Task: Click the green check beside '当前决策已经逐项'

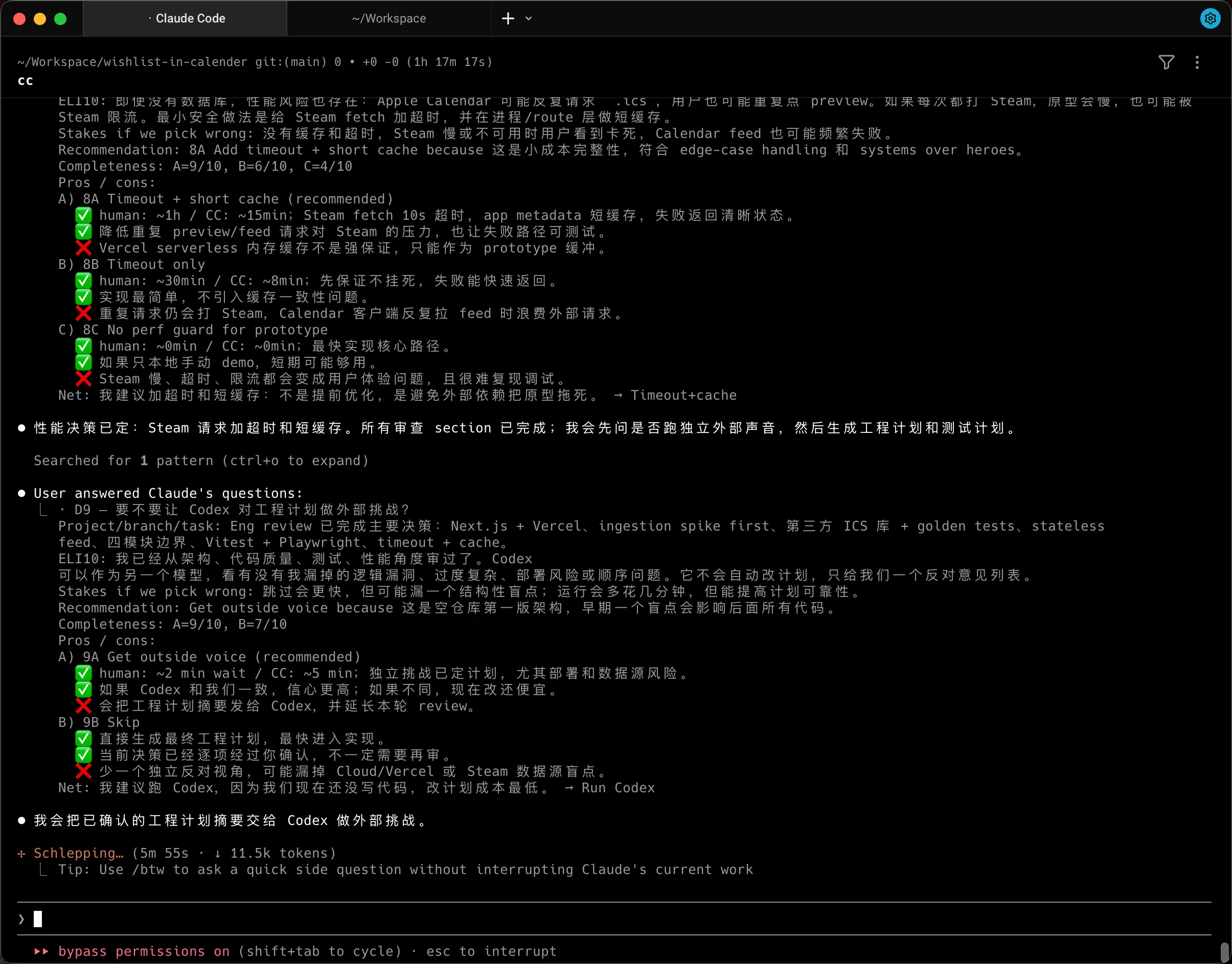Action: [83, 755]
